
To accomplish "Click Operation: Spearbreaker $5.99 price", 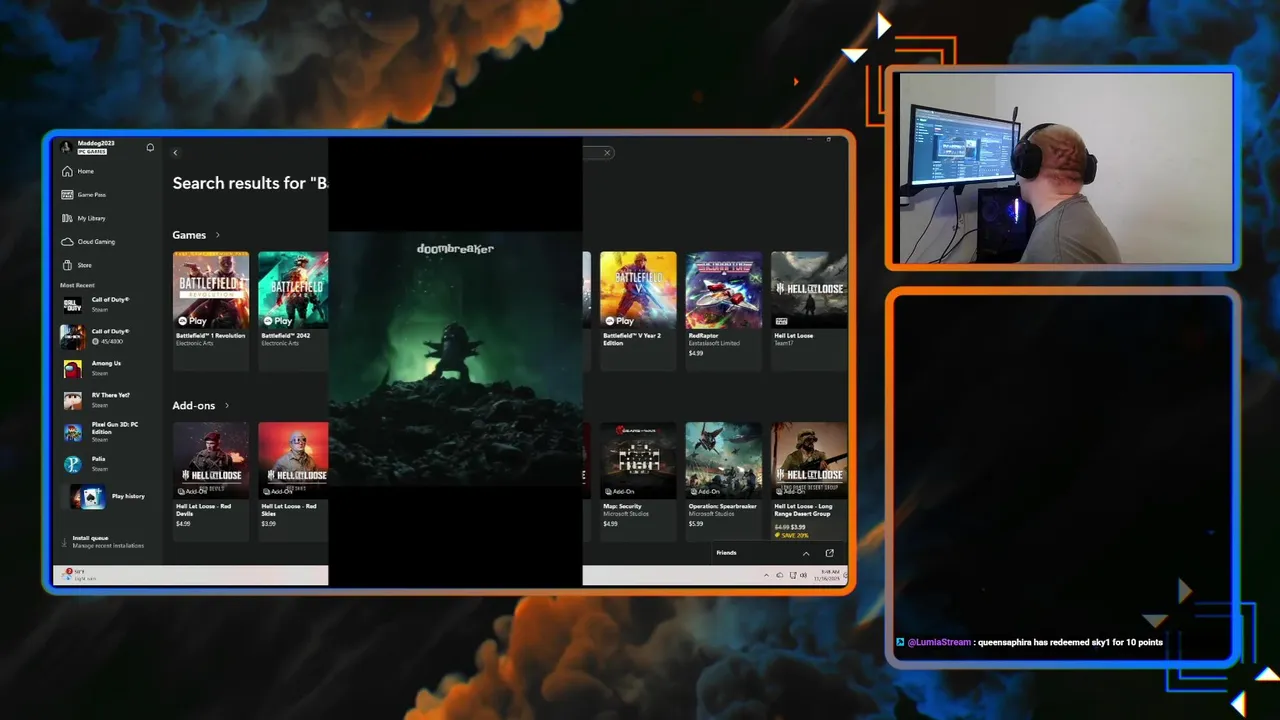I will (696, 524).
